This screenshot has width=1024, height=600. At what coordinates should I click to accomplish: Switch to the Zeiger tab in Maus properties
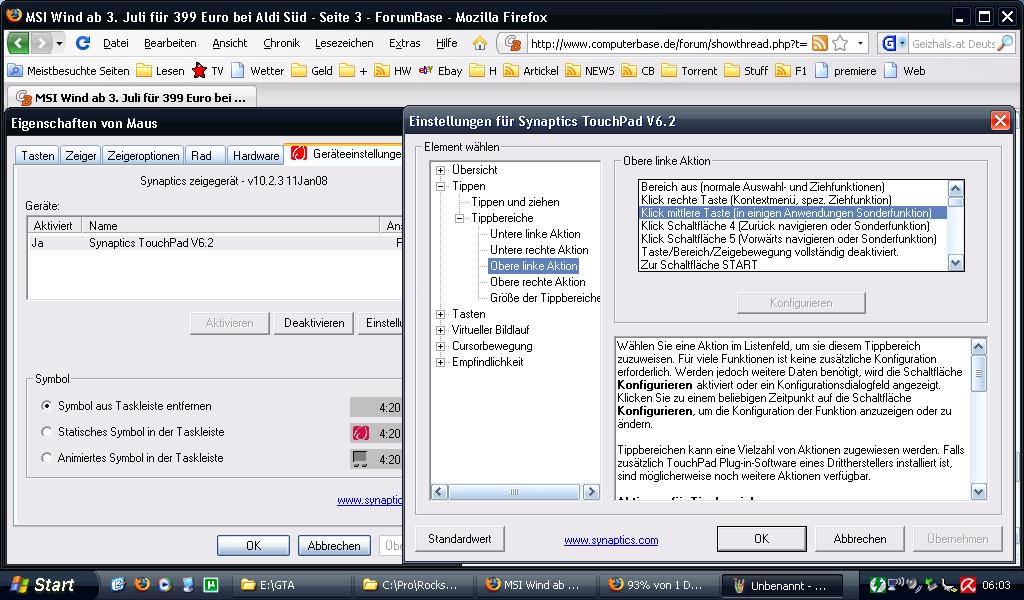(80, 155)
